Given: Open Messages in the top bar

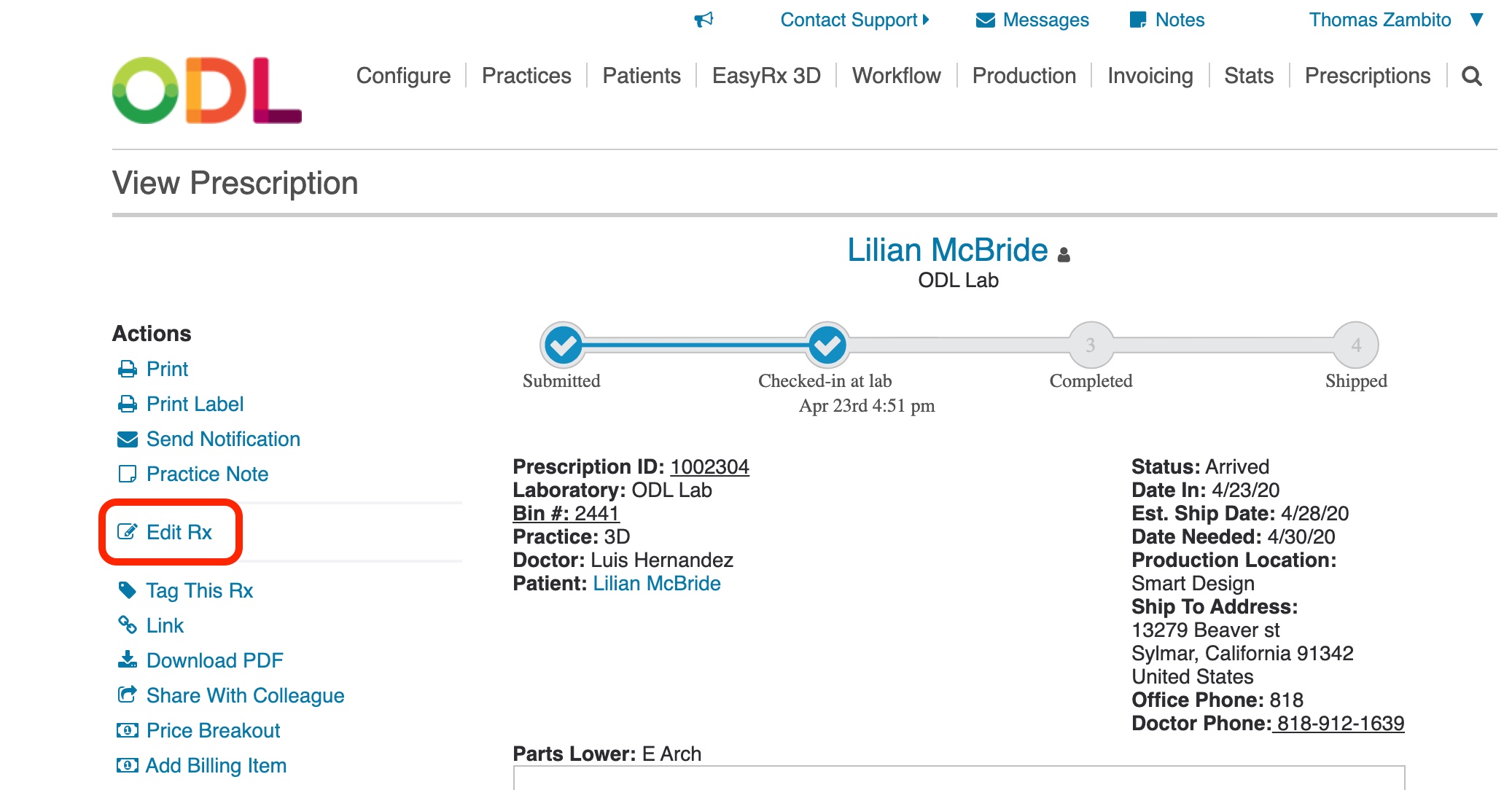Looking at the screenshot, I should pos(1032,20).
